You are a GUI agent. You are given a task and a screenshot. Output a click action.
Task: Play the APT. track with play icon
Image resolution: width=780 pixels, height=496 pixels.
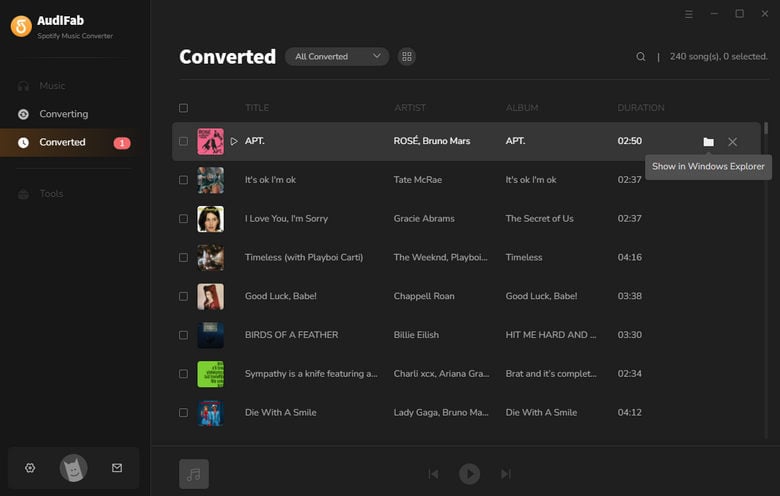[234, 141]
